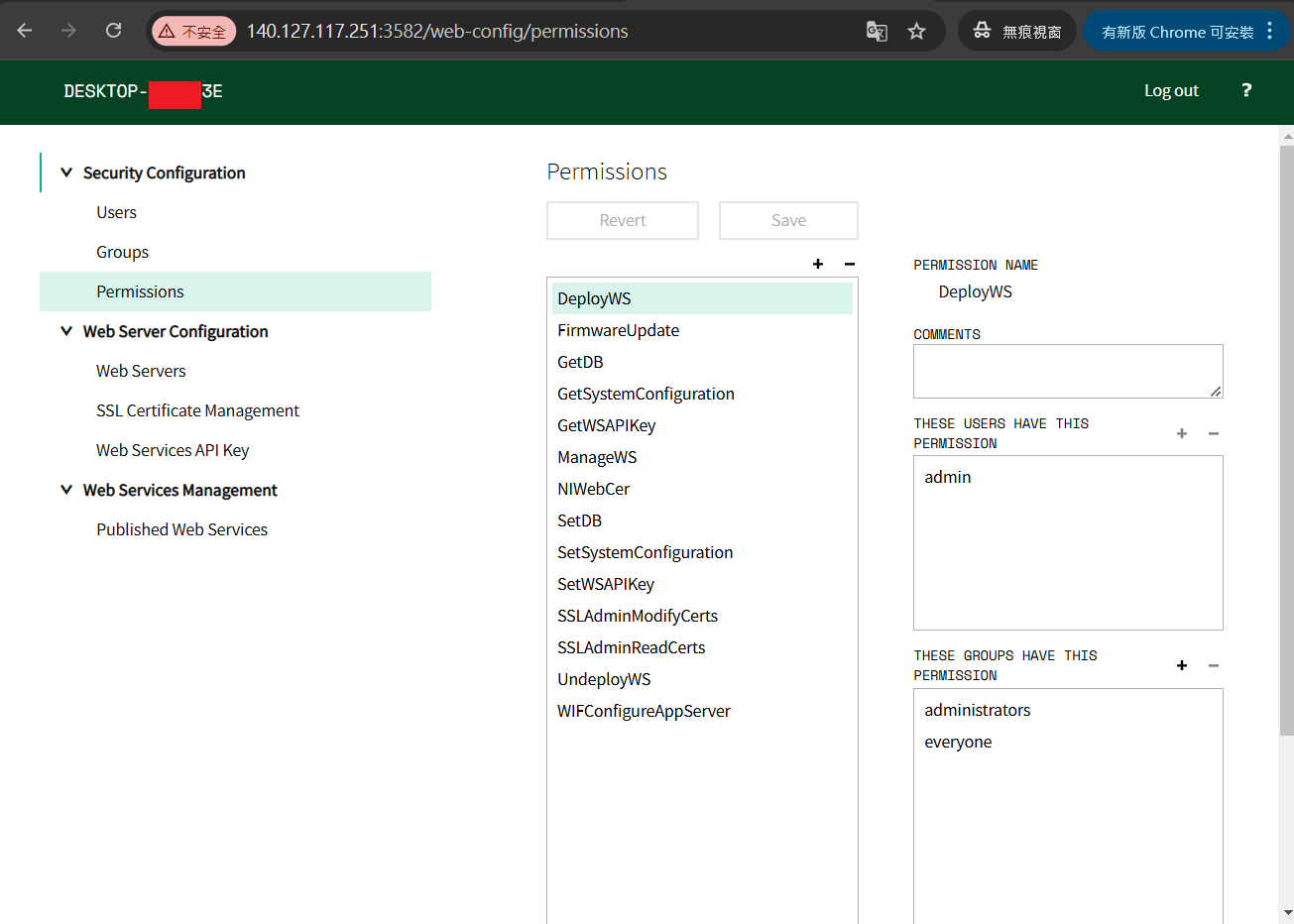1294x924 pixels.
Task: Collapse the Web Services Management section
Action: pyautogui.click(x=66, y=490)
